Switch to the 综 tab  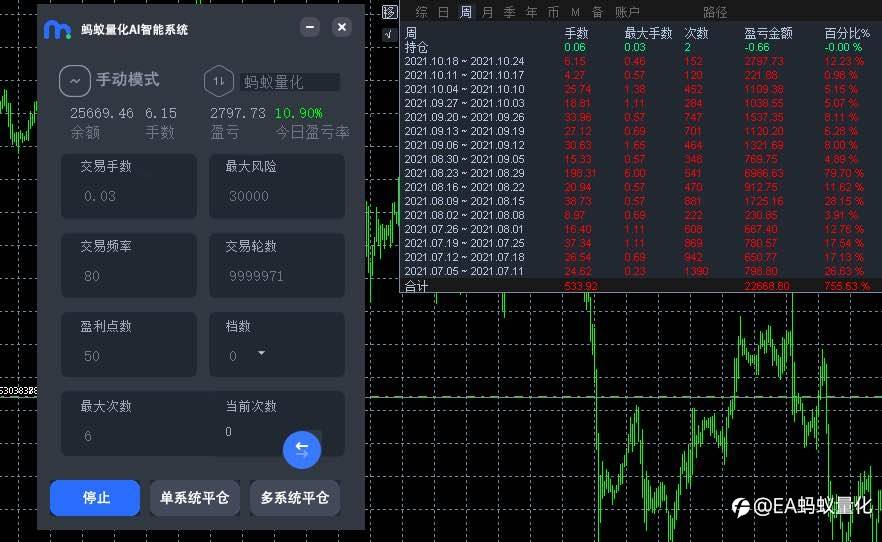(x=421, y=12)
